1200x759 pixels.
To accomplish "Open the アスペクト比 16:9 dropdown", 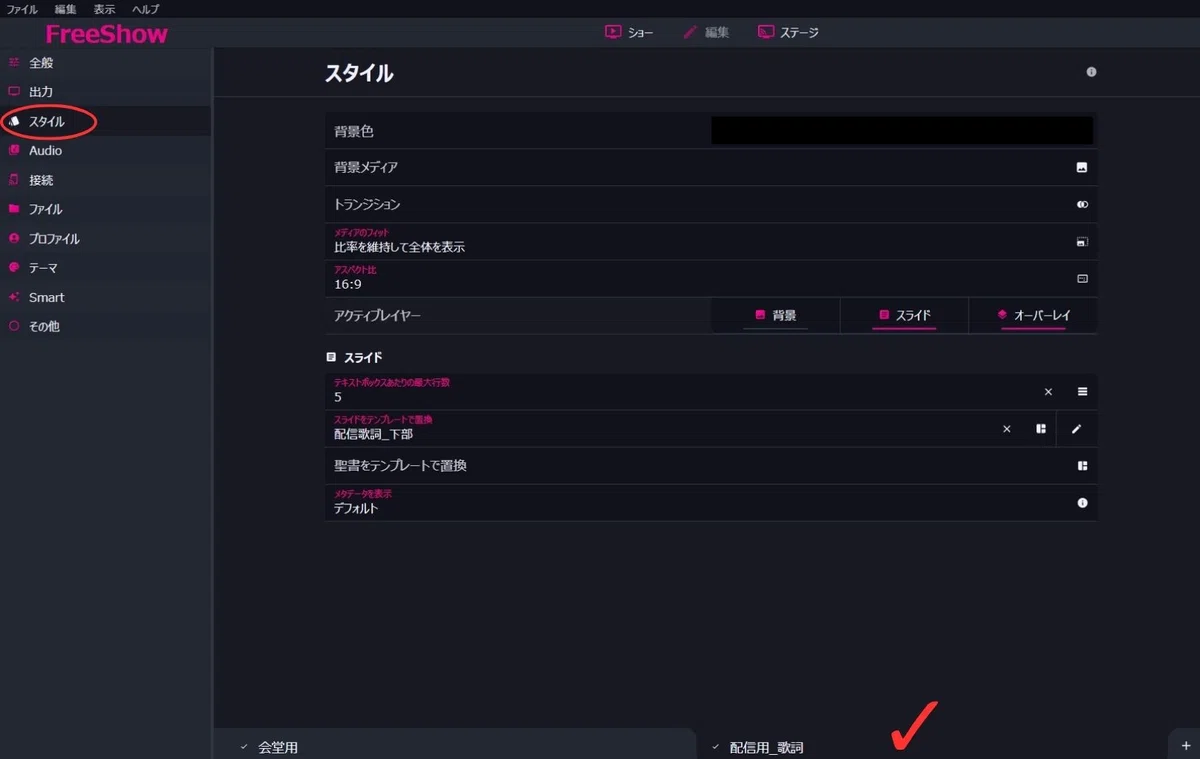I will [711, 279].
